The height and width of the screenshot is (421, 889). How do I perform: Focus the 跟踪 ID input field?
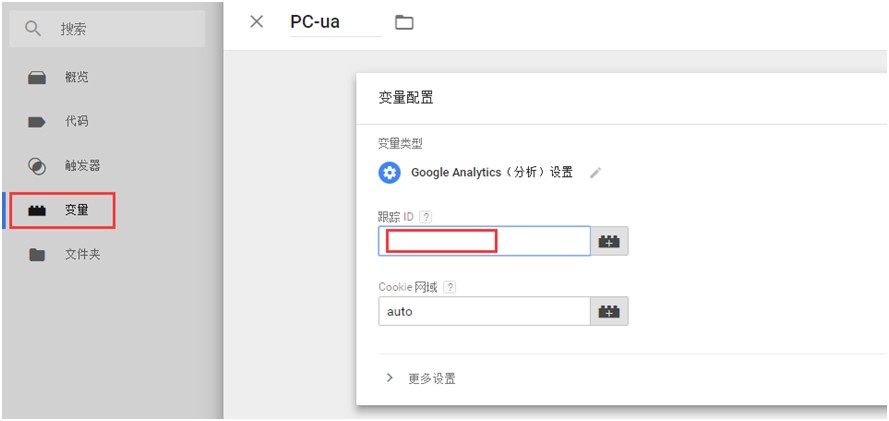[x=483, y=241]
